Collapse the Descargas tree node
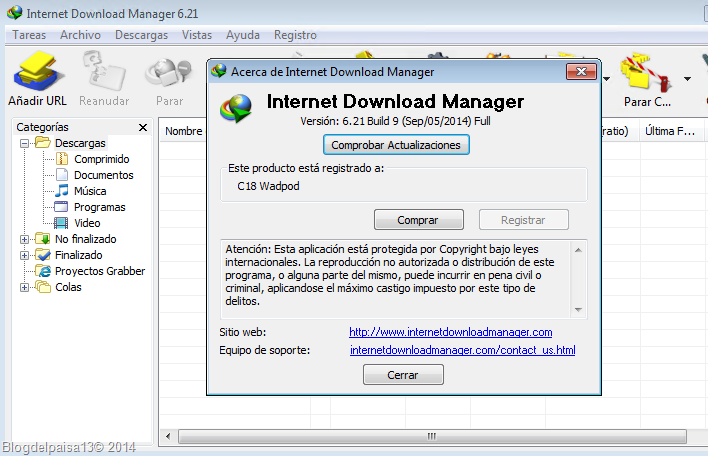Viewport: 708px width, 456px height. tap(24, 144)
